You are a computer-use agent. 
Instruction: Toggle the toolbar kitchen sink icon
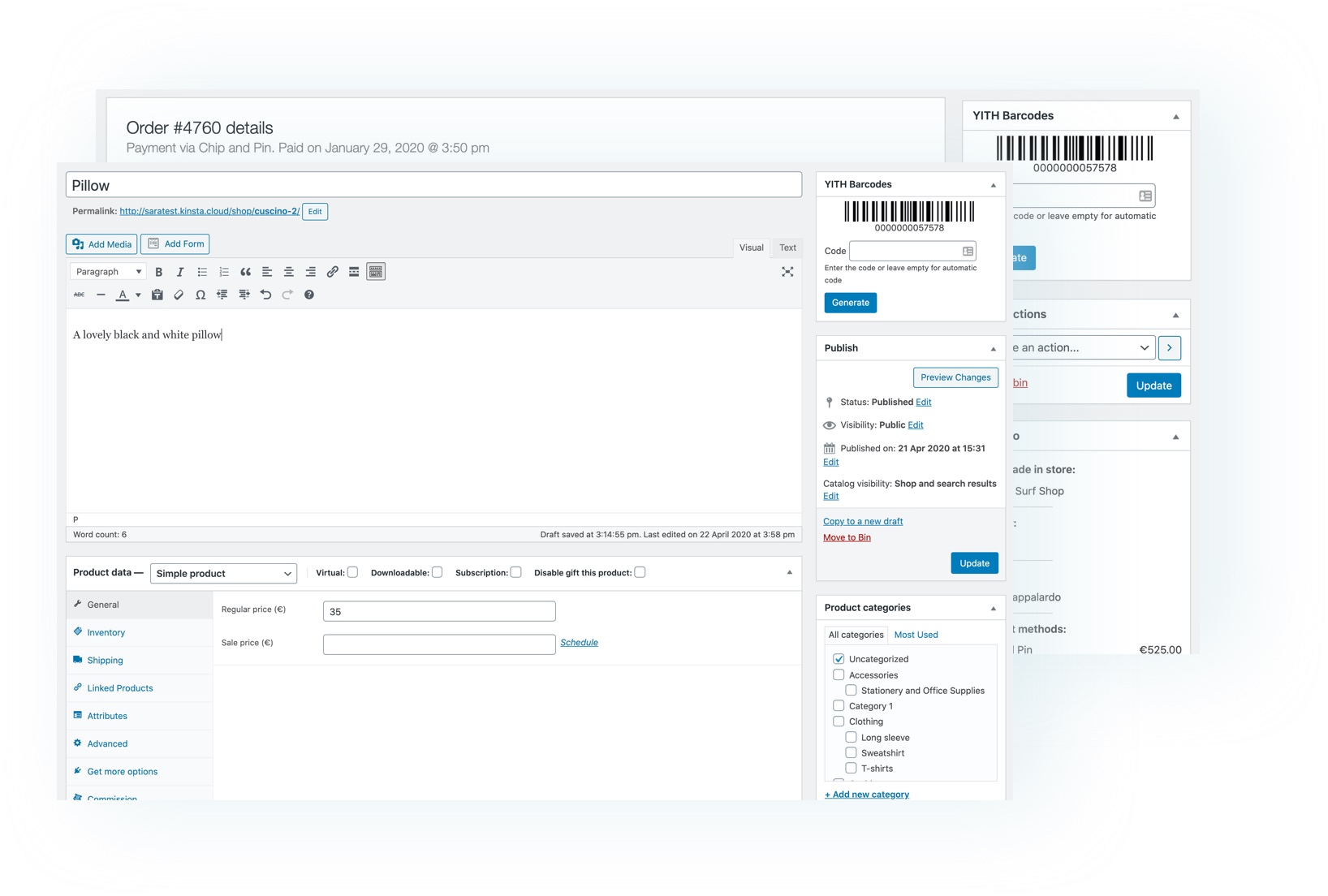tap(376, 272)
